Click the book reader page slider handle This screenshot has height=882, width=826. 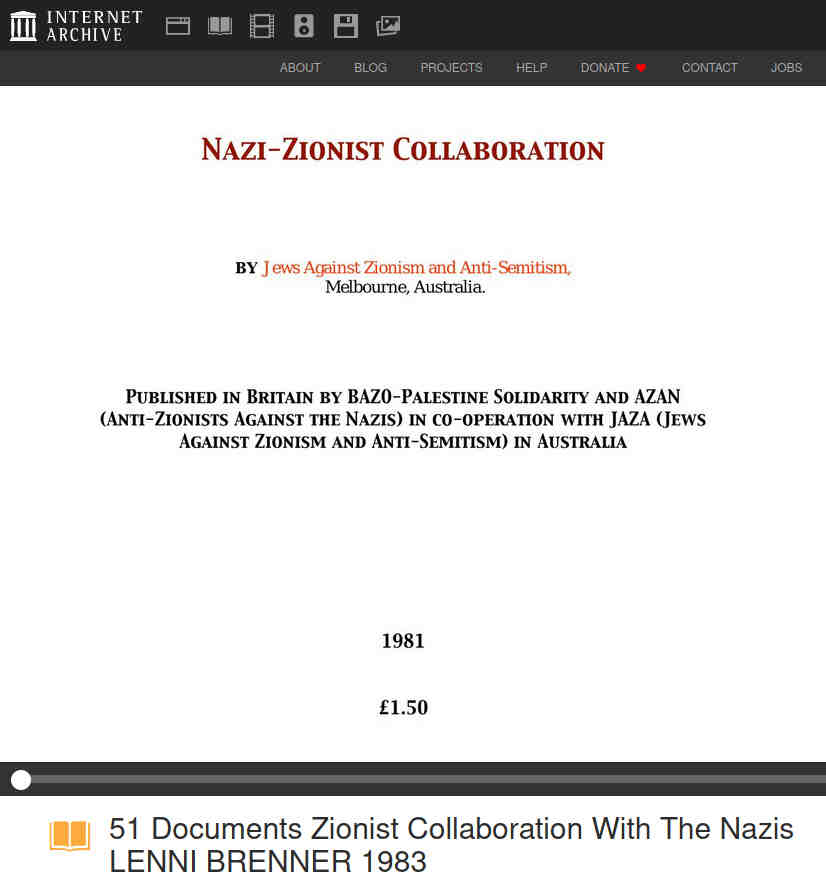[21, 780]
